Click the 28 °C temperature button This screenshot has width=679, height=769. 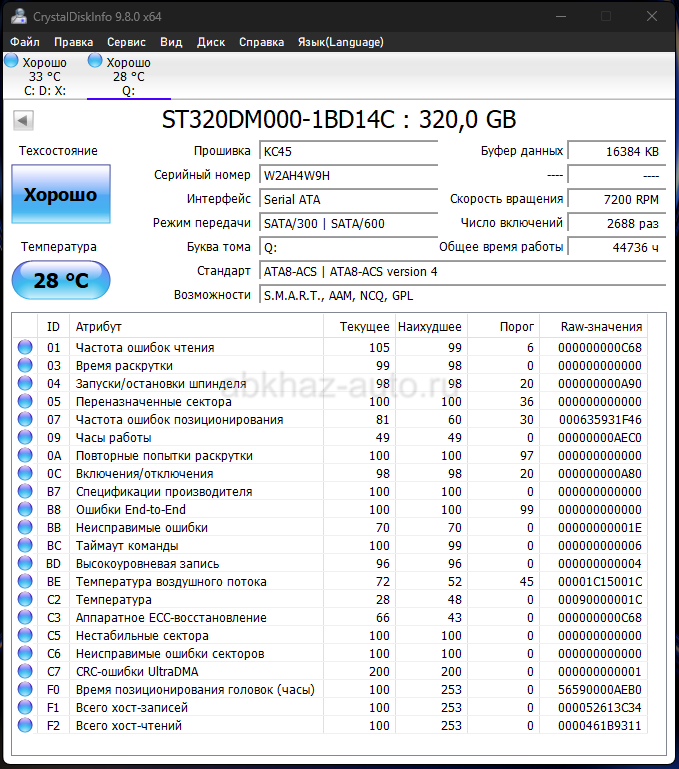coord(60,280)
